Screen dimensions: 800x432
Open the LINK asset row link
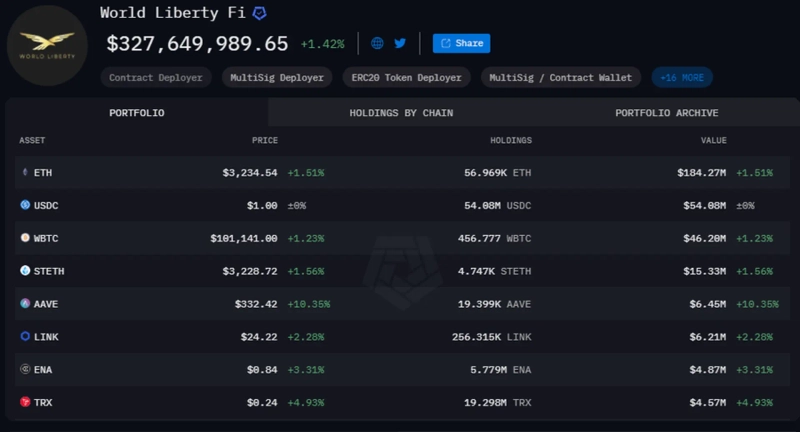coord(44,336)
